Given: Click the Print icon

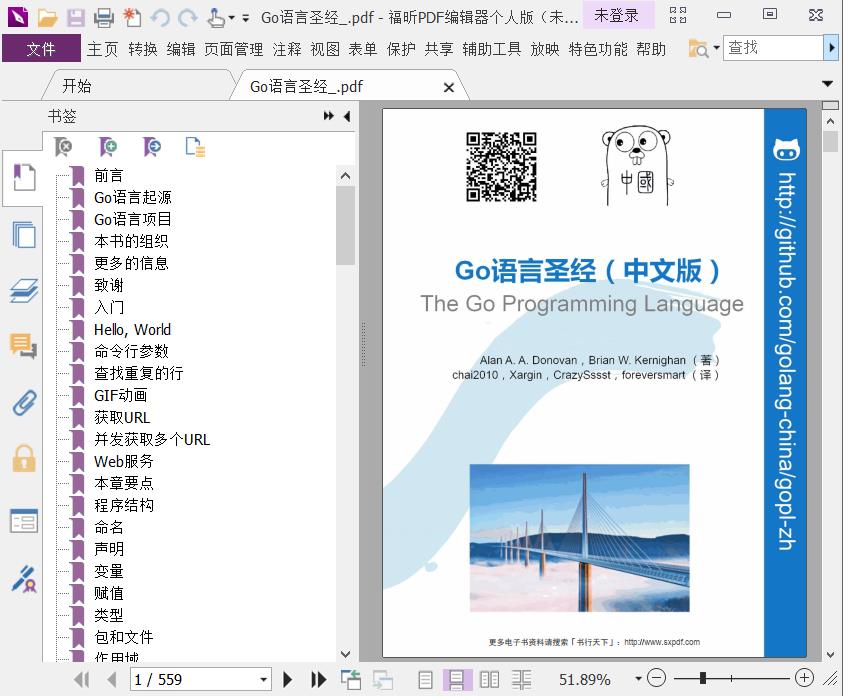Looking at the screenshot, I should (x=104, y=18).
